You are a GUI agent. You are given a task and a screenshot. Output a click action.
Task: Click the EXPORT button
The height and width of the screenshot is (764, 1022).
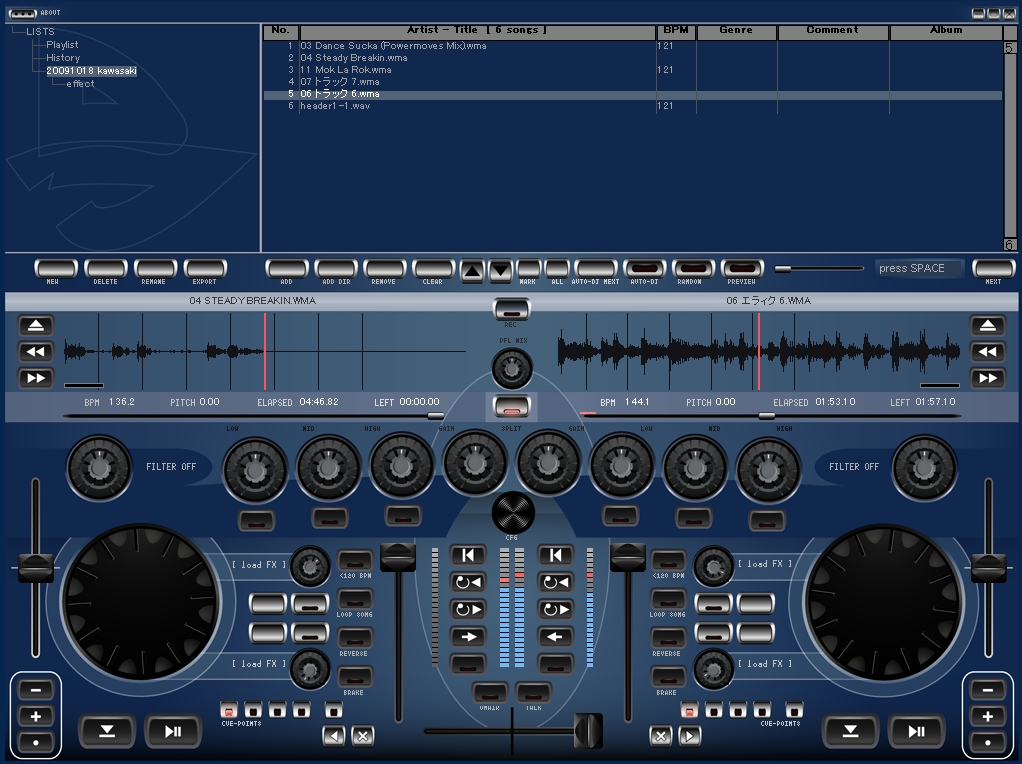205,269
